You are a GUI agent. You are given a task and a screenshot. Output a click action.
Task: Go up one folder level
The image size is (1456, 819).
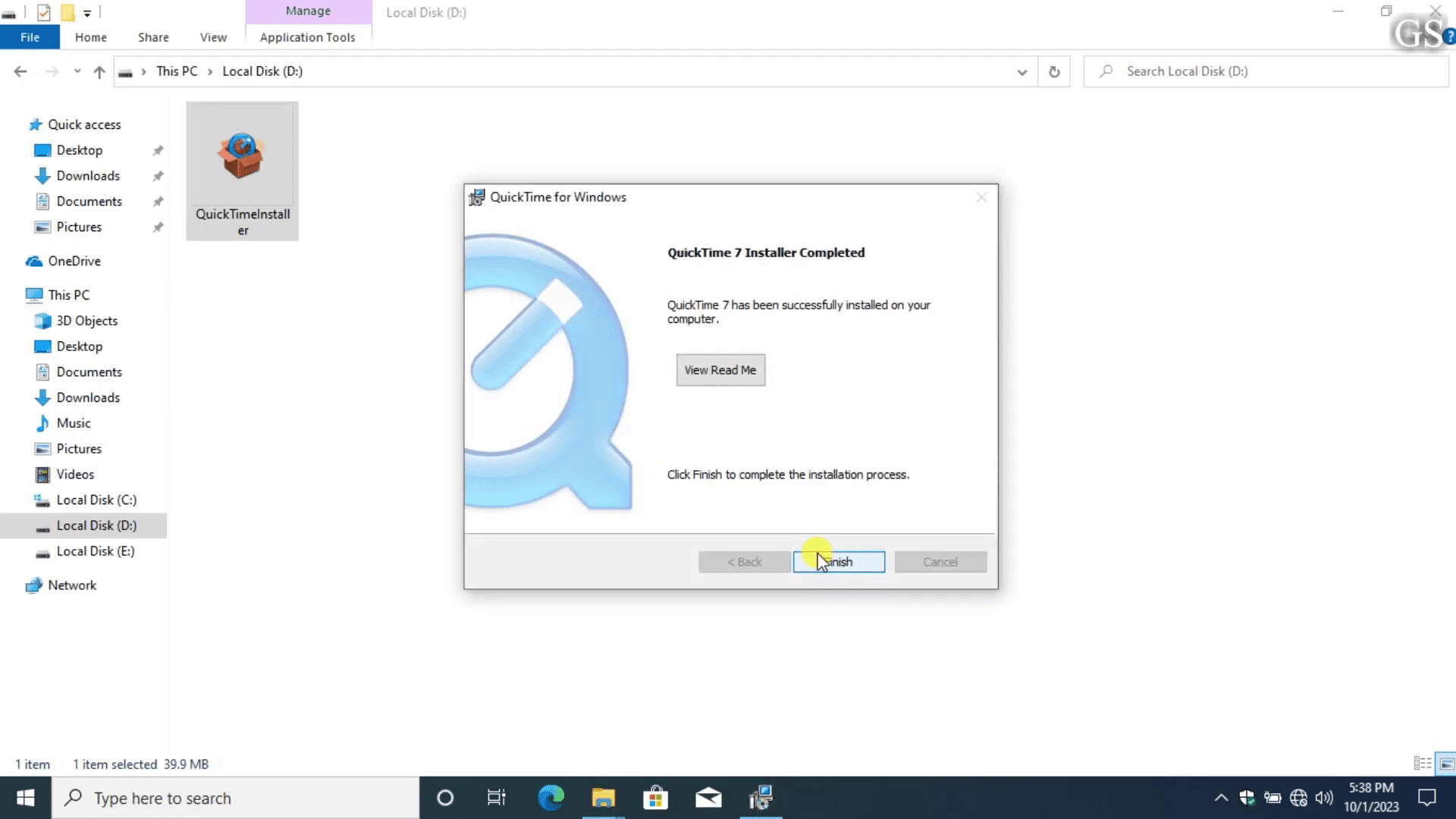coord(99,71)
